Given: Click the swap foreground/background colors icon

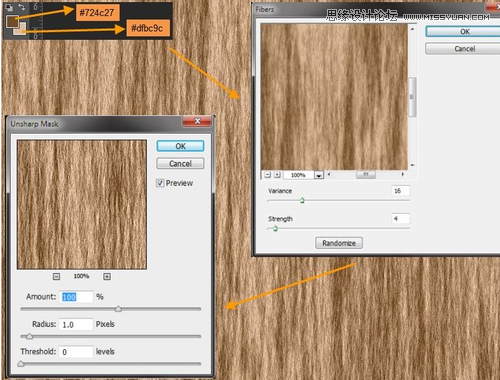Looking at the screenshot, I should pyautogui.click(x=22, y=7).
